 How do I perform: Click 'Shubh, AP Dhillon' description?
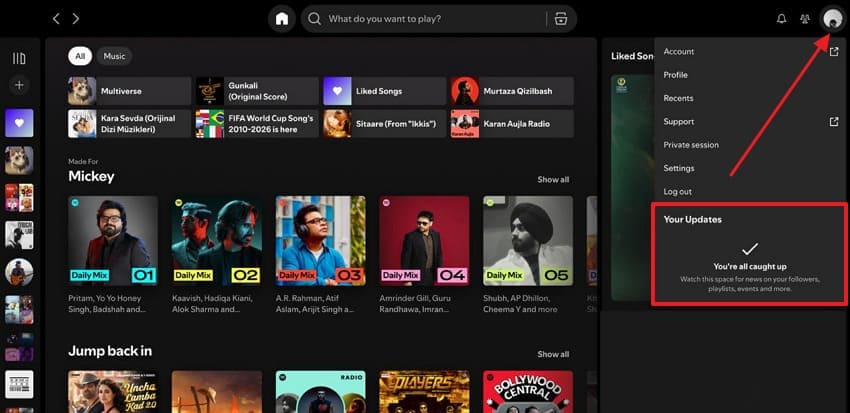[x=520, y=304]
